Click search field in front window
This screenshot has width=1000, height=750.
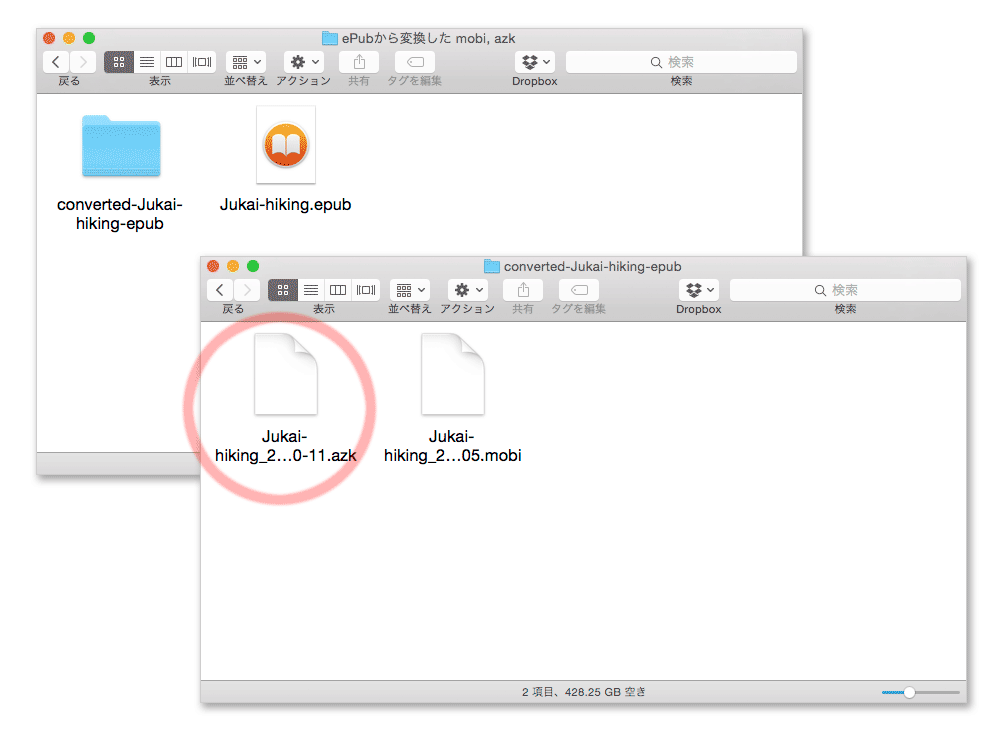pyautogui.click(x=845, y=290)
